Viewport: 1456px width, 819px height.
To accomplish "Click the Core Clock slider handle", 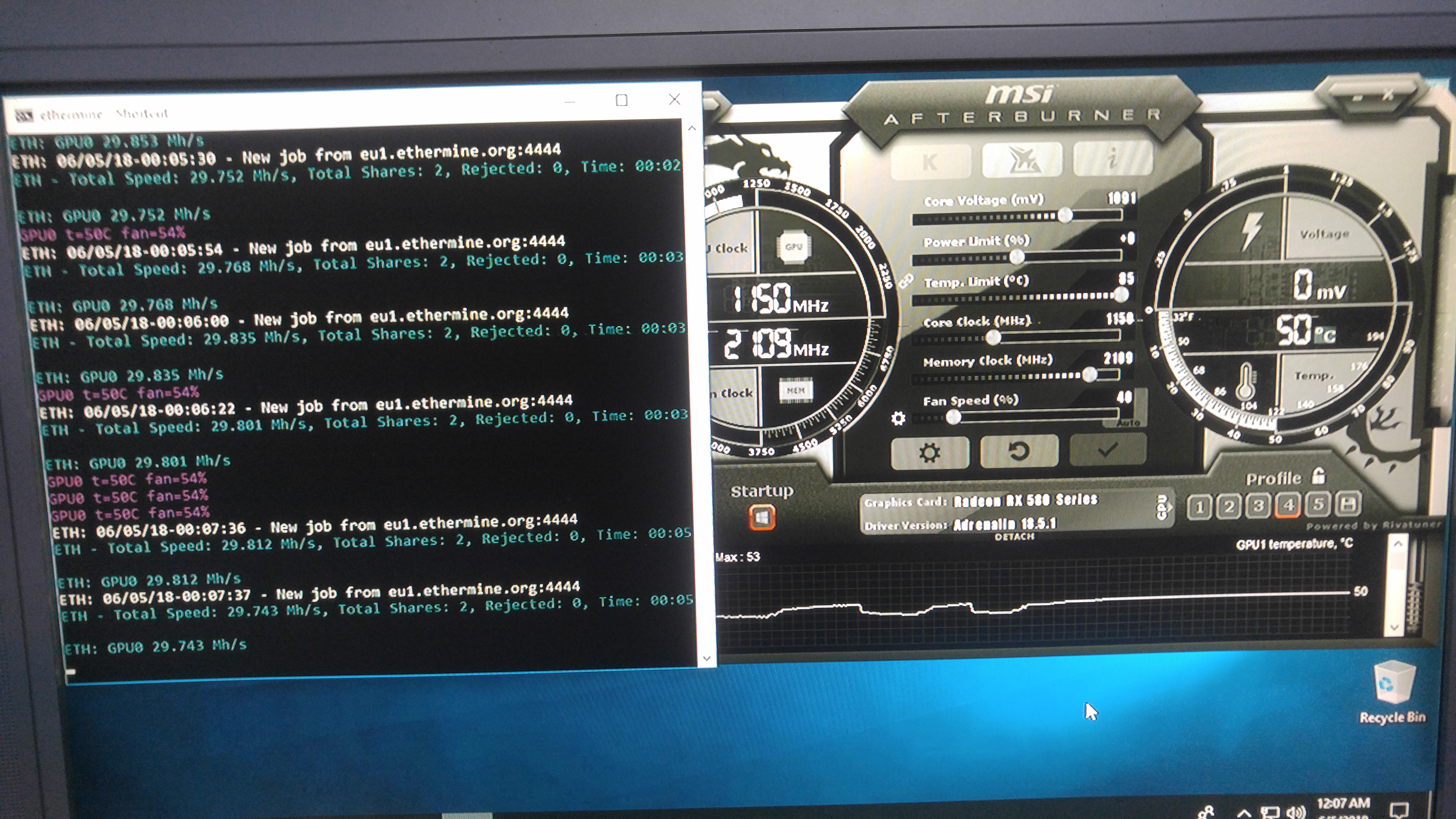I will pos(993,338).
